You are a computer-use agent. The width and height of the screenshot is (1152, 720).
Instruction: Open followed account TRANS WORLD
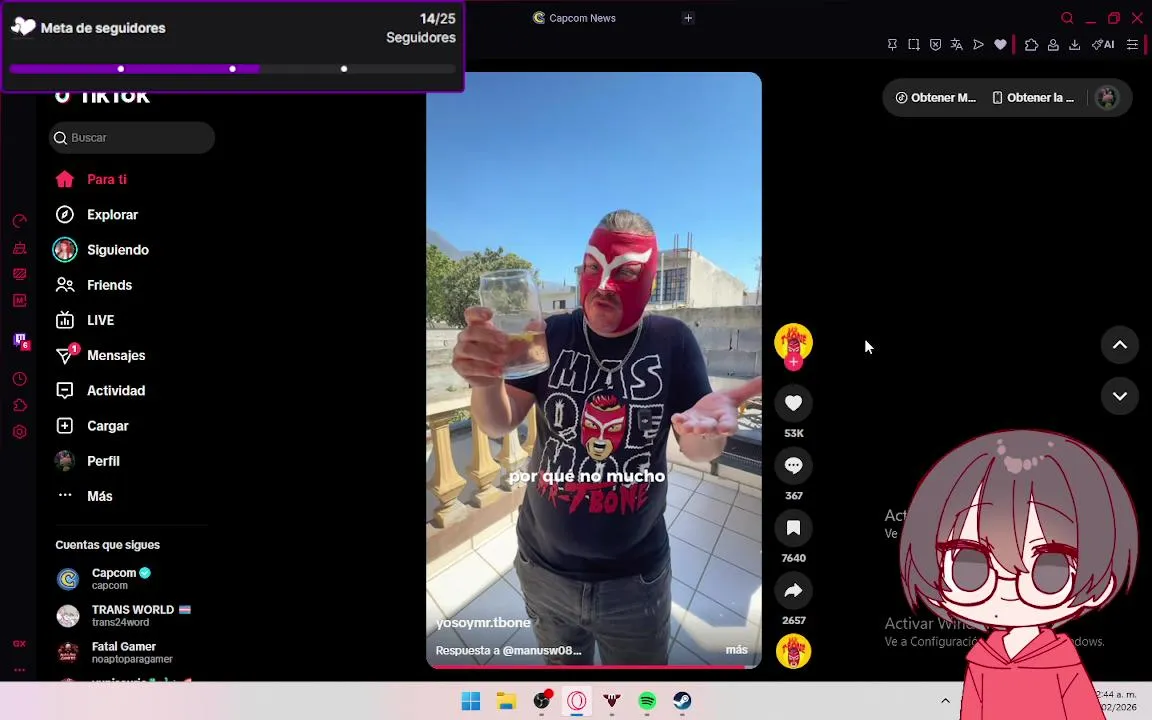[121, 616]
